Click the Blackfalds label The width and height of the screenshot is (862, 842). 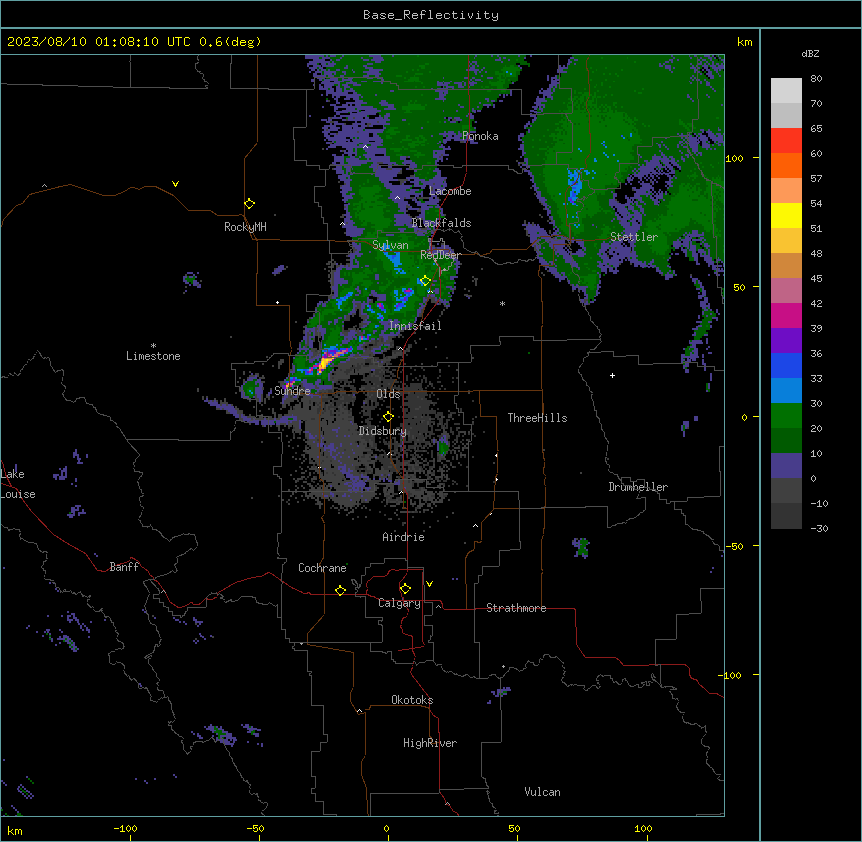(x=441, y=223)
